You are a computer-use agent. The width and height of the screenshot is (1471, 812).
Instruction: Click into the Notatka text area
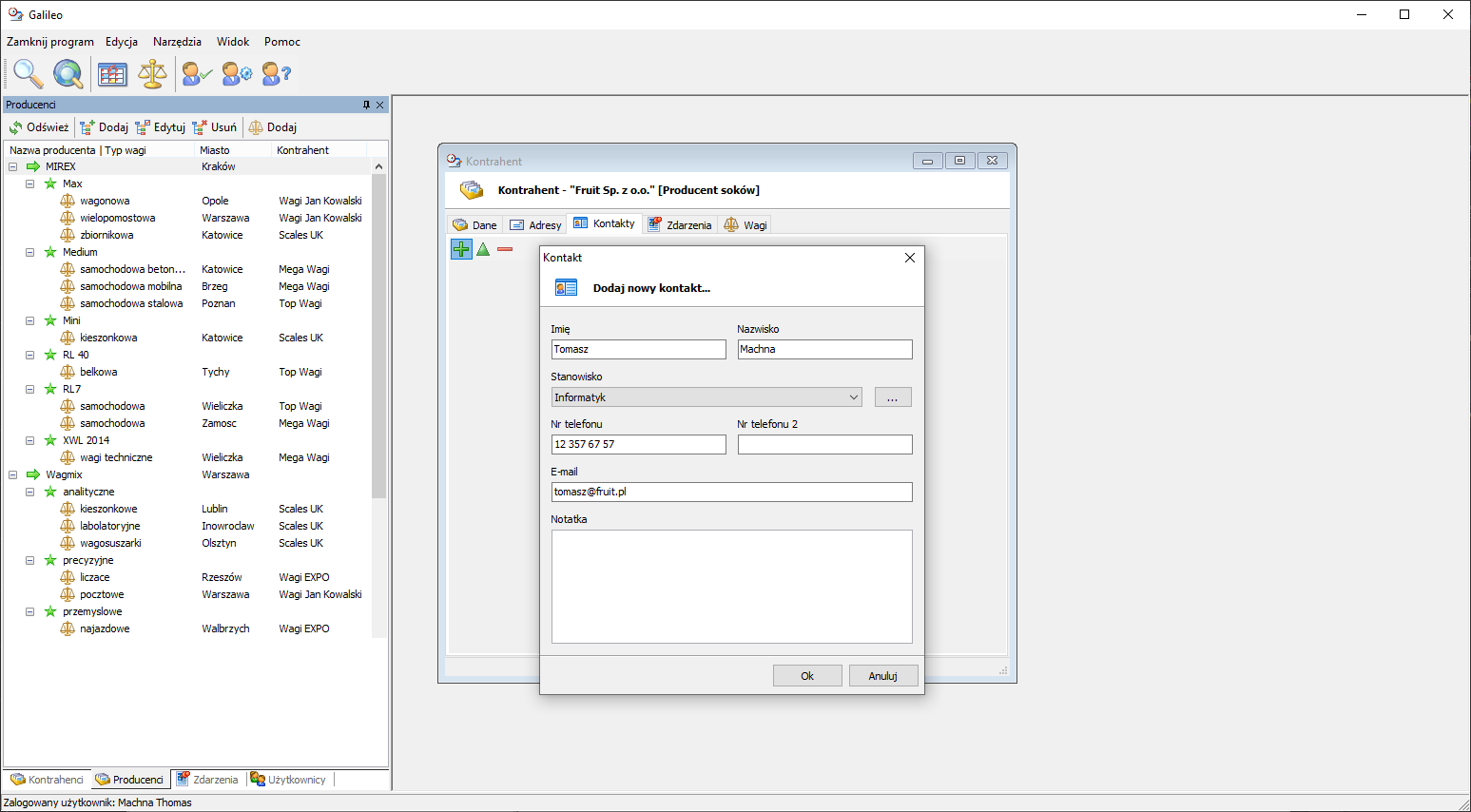pyautogui.click(x=731, y=586)
